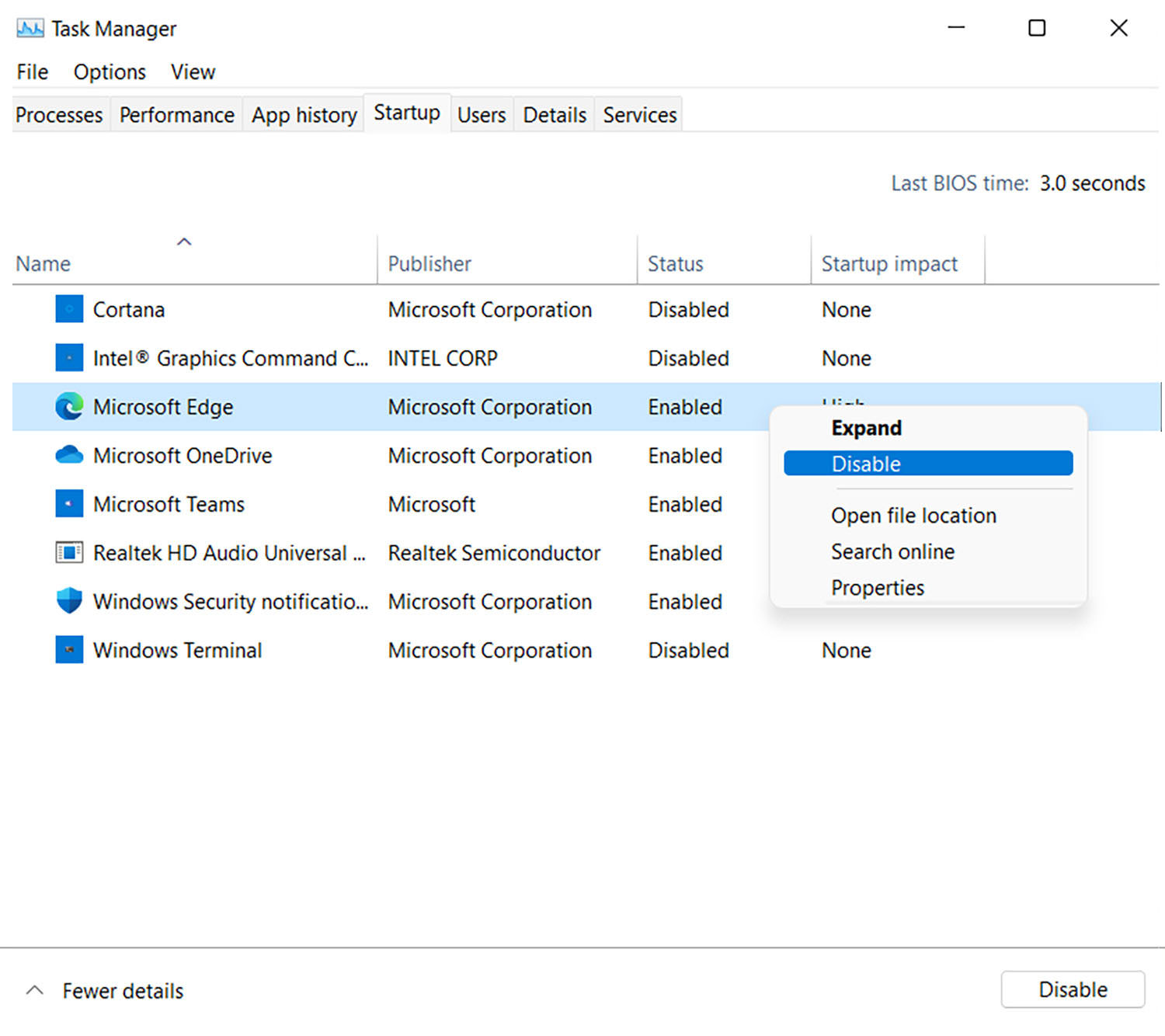Click the Microsoft publisher cell for Teams
Viewport: 1165px width, 1036px height.
[431, 505]
